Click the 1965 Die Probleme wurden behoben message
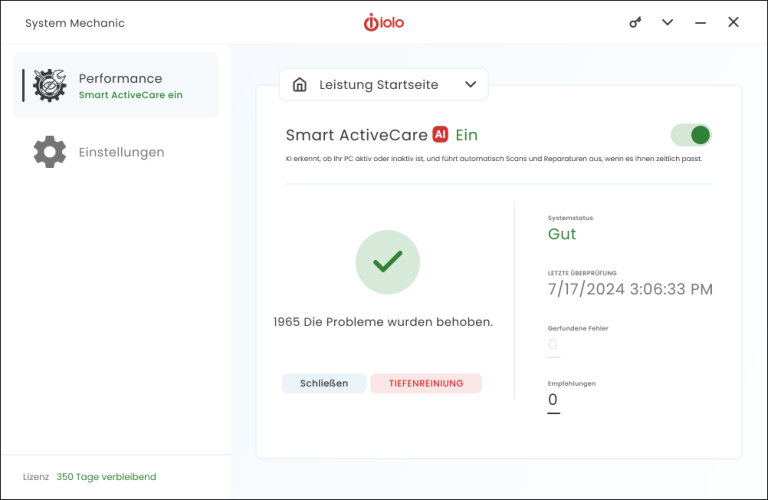This screenshot has width=768, height=500. click(x=383, y=322)
